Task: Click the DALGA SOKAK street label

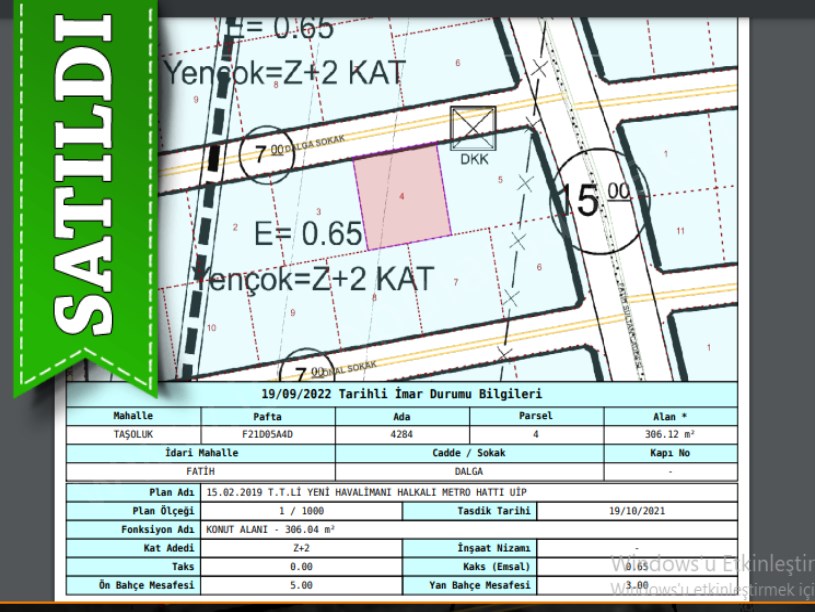Action: [x=308, y=146]
